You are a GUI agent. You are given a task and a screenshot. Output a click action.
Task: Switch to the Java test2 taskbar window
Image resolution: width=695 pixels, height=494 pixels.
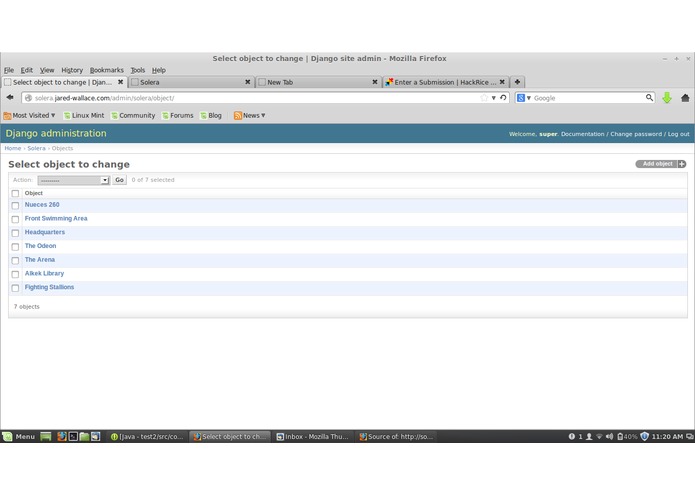[x=147, y=436]
